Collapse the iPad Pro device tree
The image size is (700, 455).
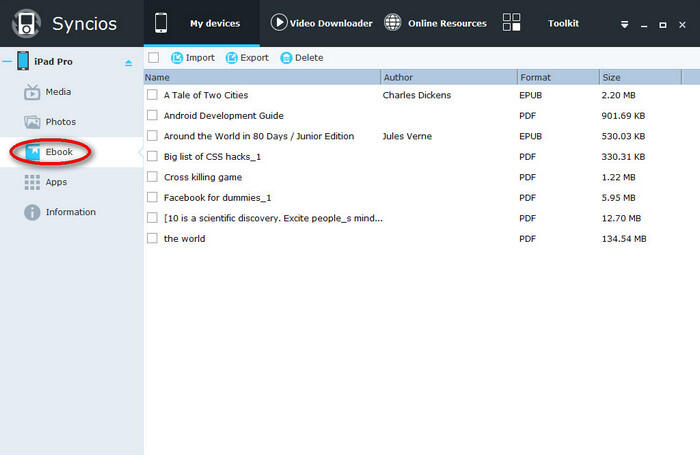click(x=7, y=62)
